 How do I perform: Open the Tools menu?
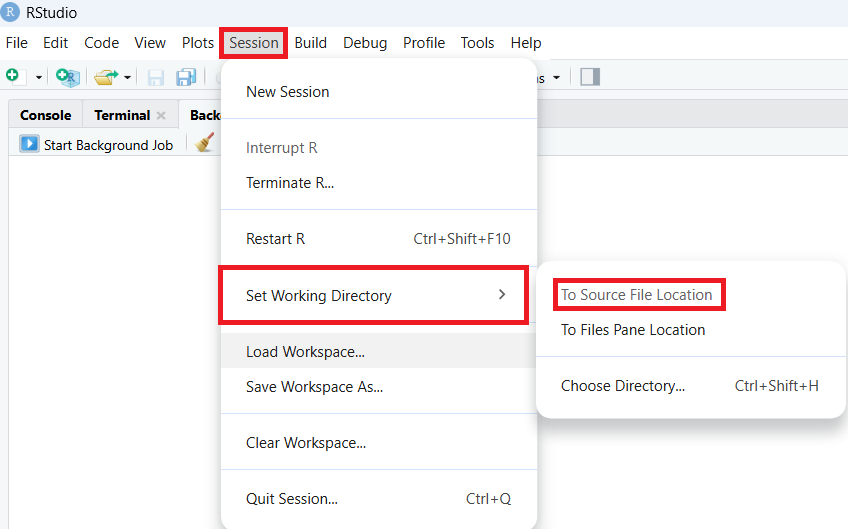click(478, 43)
